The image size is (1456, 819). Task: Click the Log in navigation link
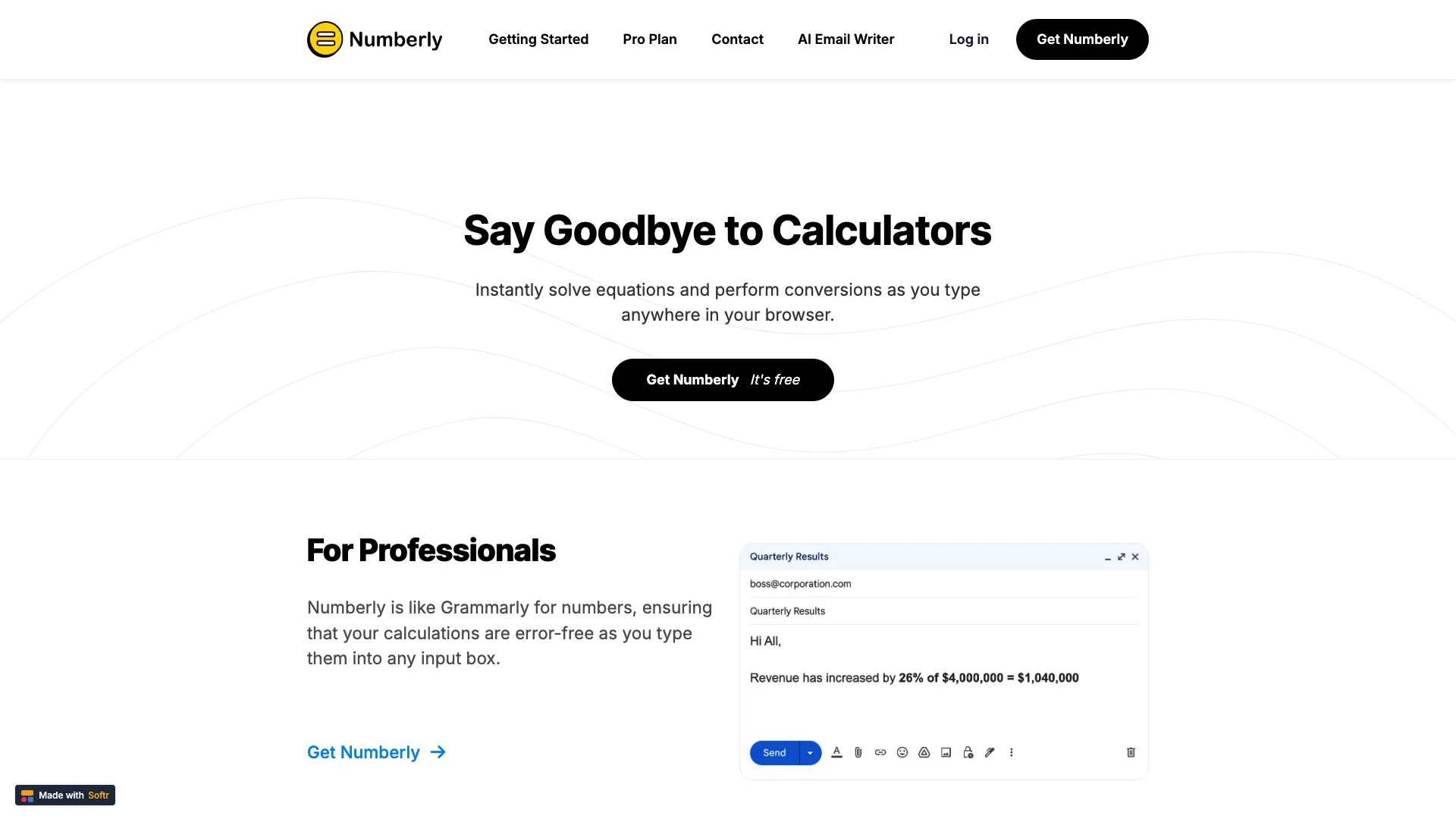pyautogui.click(x=968, y=39)
